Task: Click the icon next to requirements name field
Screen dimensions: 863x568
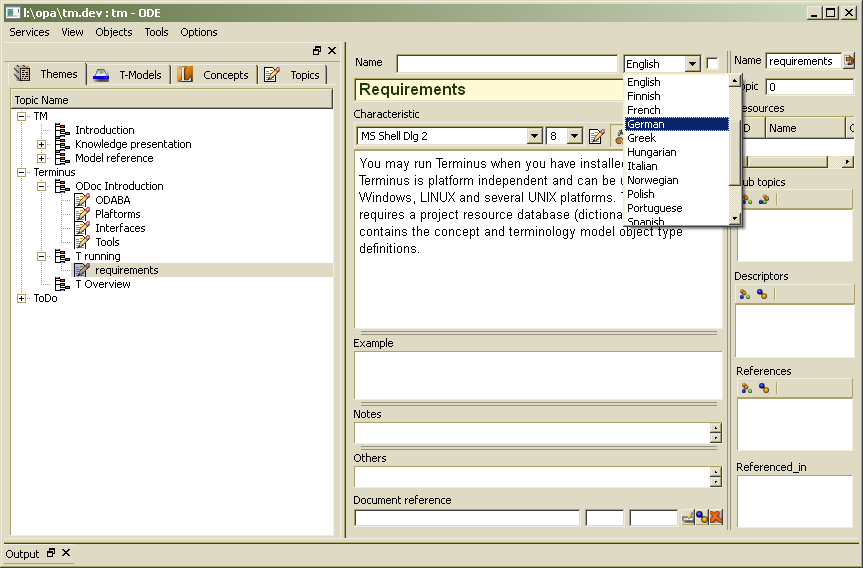Action: point(849,61)
